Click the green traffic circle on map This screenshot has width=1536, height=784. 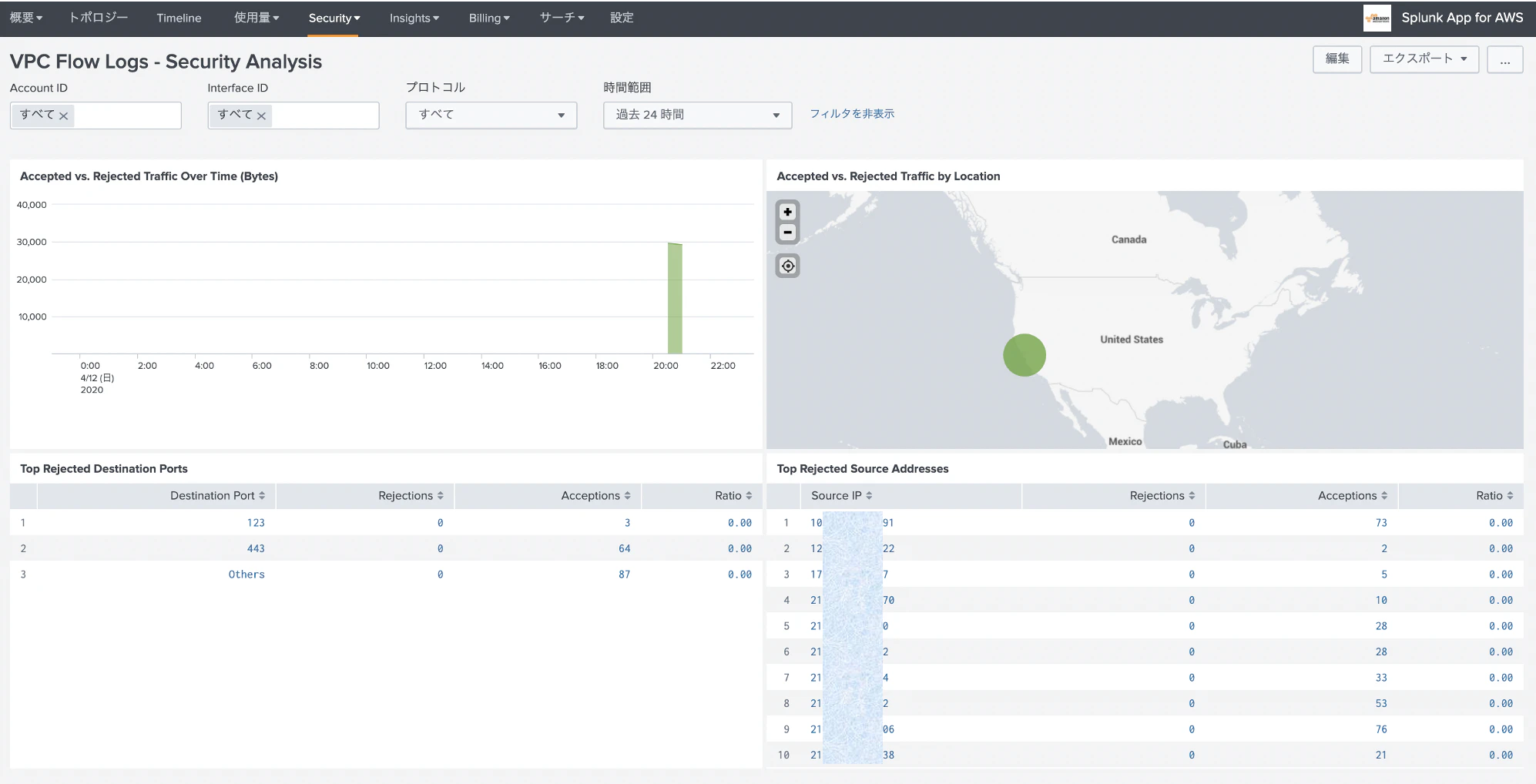(x=1024, y=355)
